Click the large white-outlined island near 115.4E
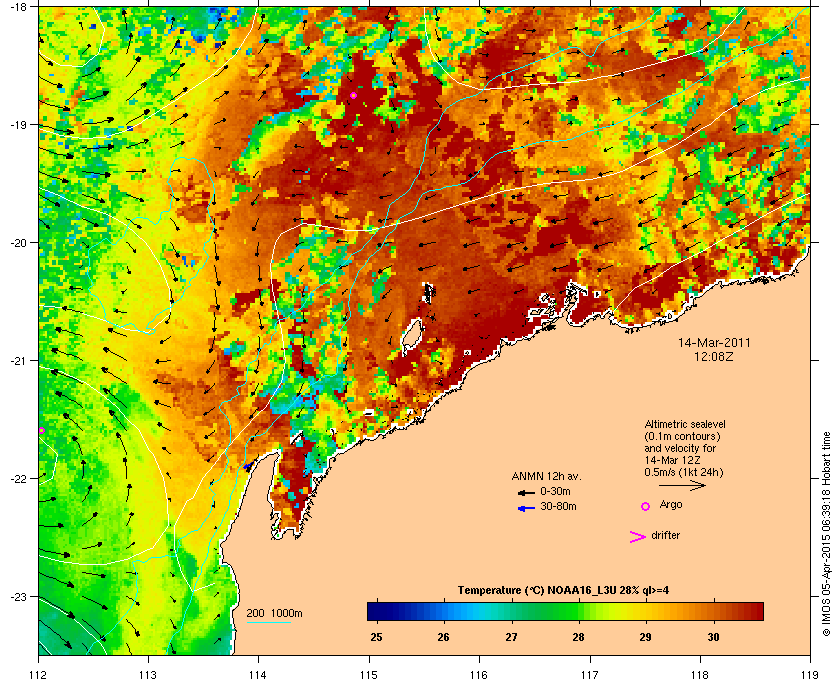840x680 pixels. [411, 337]
